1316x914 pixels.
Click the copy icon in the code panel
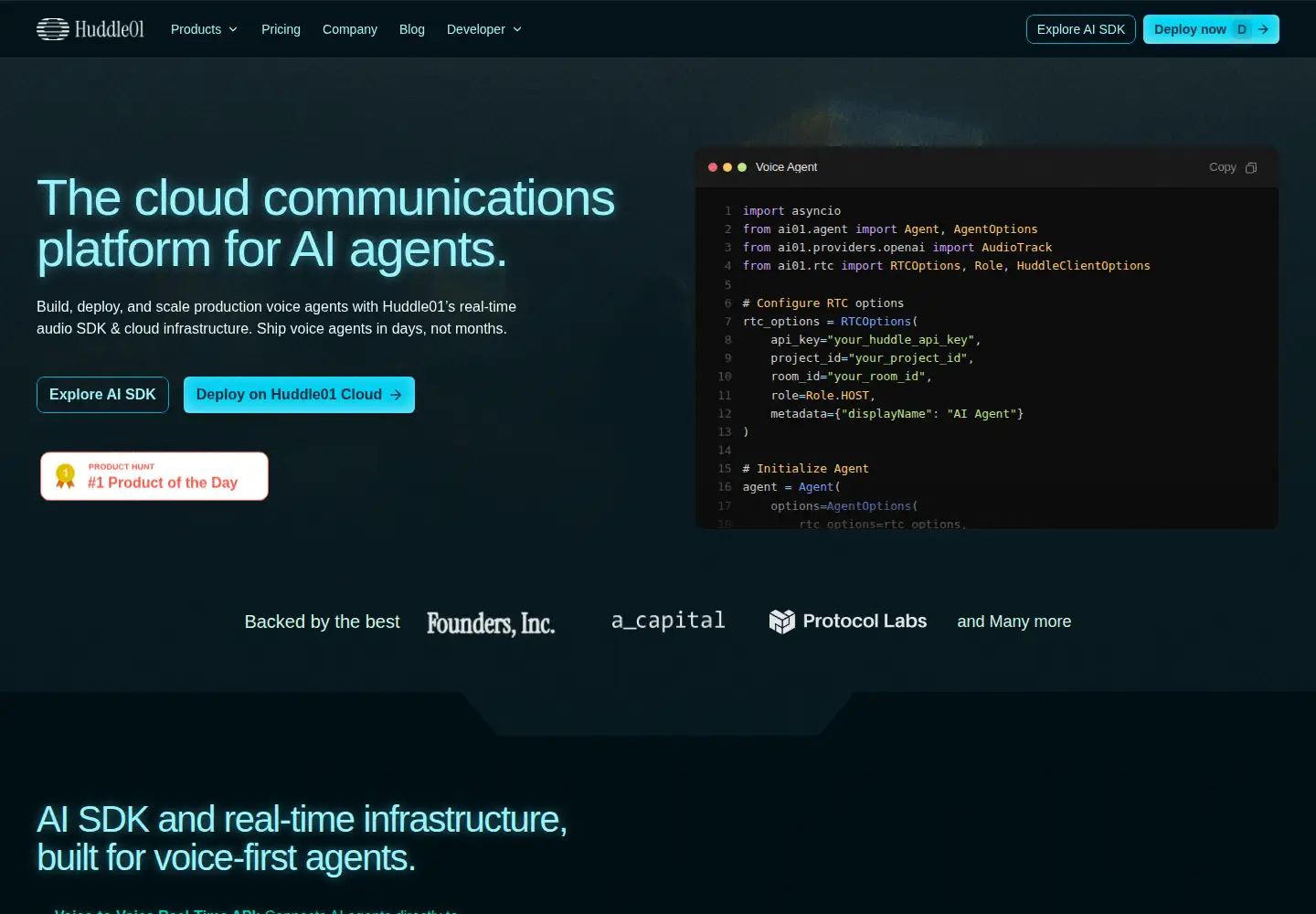click(x=1251, y=167)
